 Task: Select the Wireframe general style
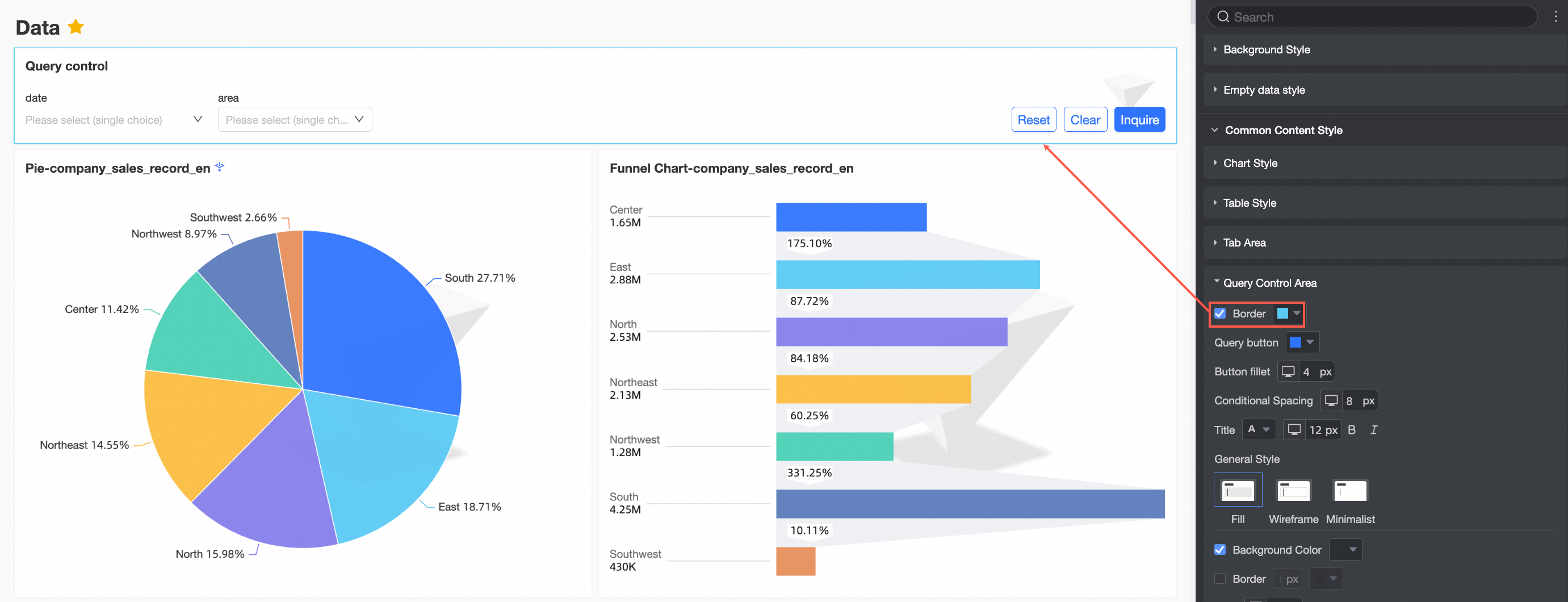(1293, 491)
